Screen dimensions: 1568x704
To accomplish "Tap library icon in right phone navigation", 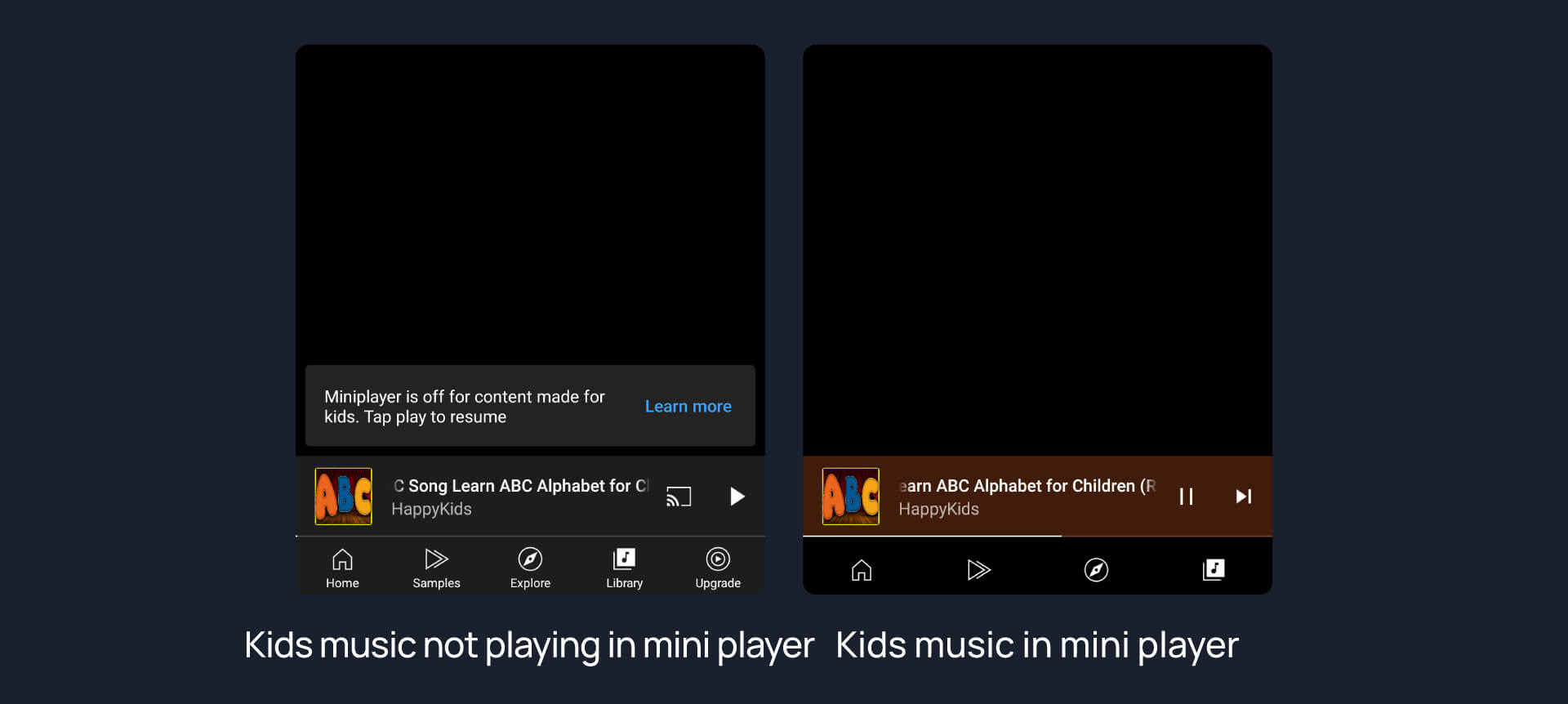I will tap(1214, 569).
